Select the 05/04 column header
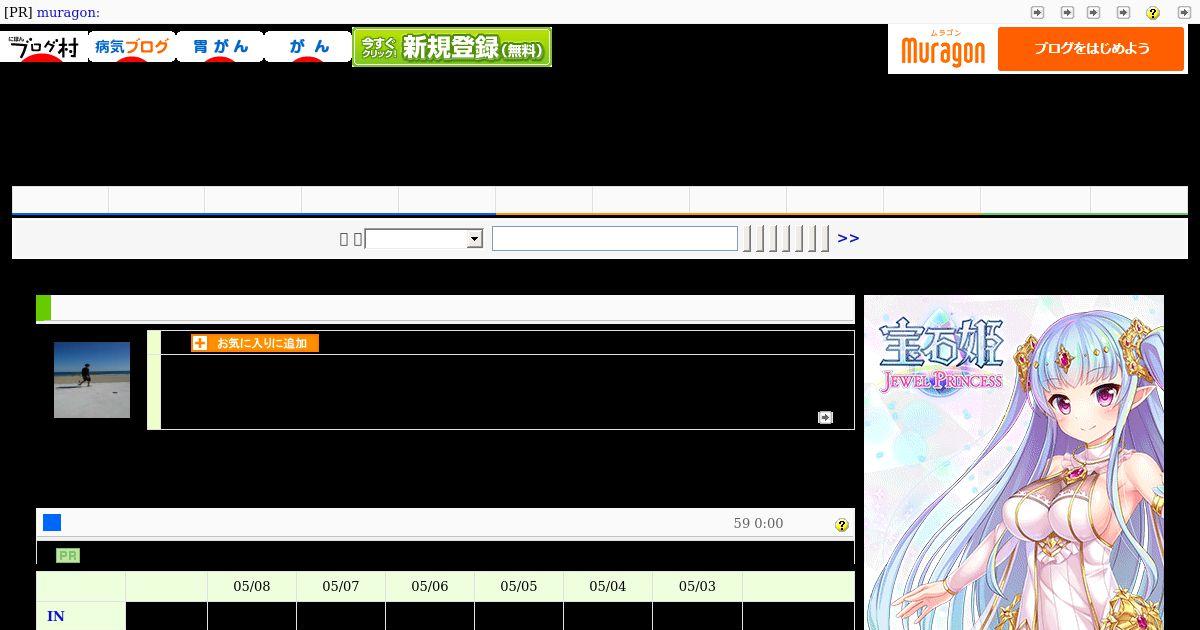Screen dimensions: 1200x630 608,586
